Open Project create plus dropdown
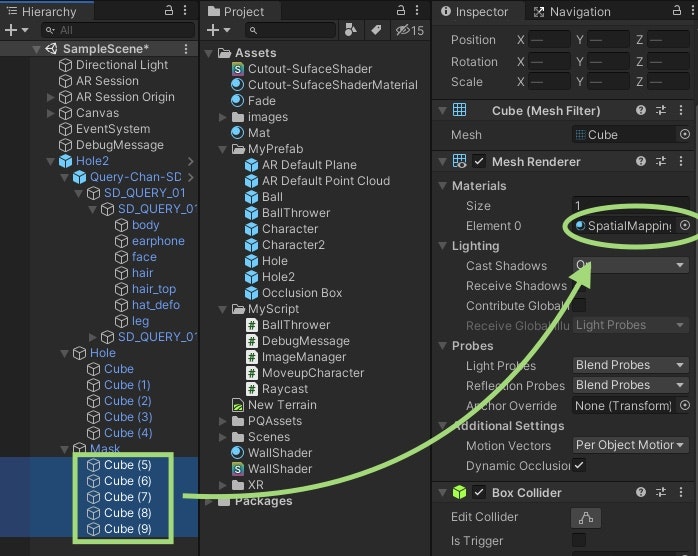This screenshot has height=556, width=698. pyautogui.click(x=219, y=30)
